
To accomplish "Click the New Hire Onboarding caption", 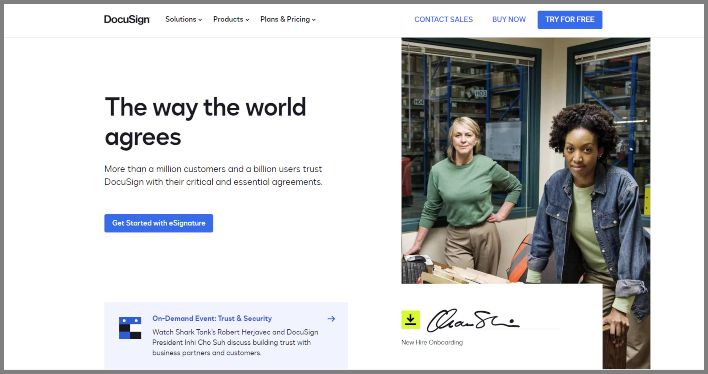I will coord(432,342).
